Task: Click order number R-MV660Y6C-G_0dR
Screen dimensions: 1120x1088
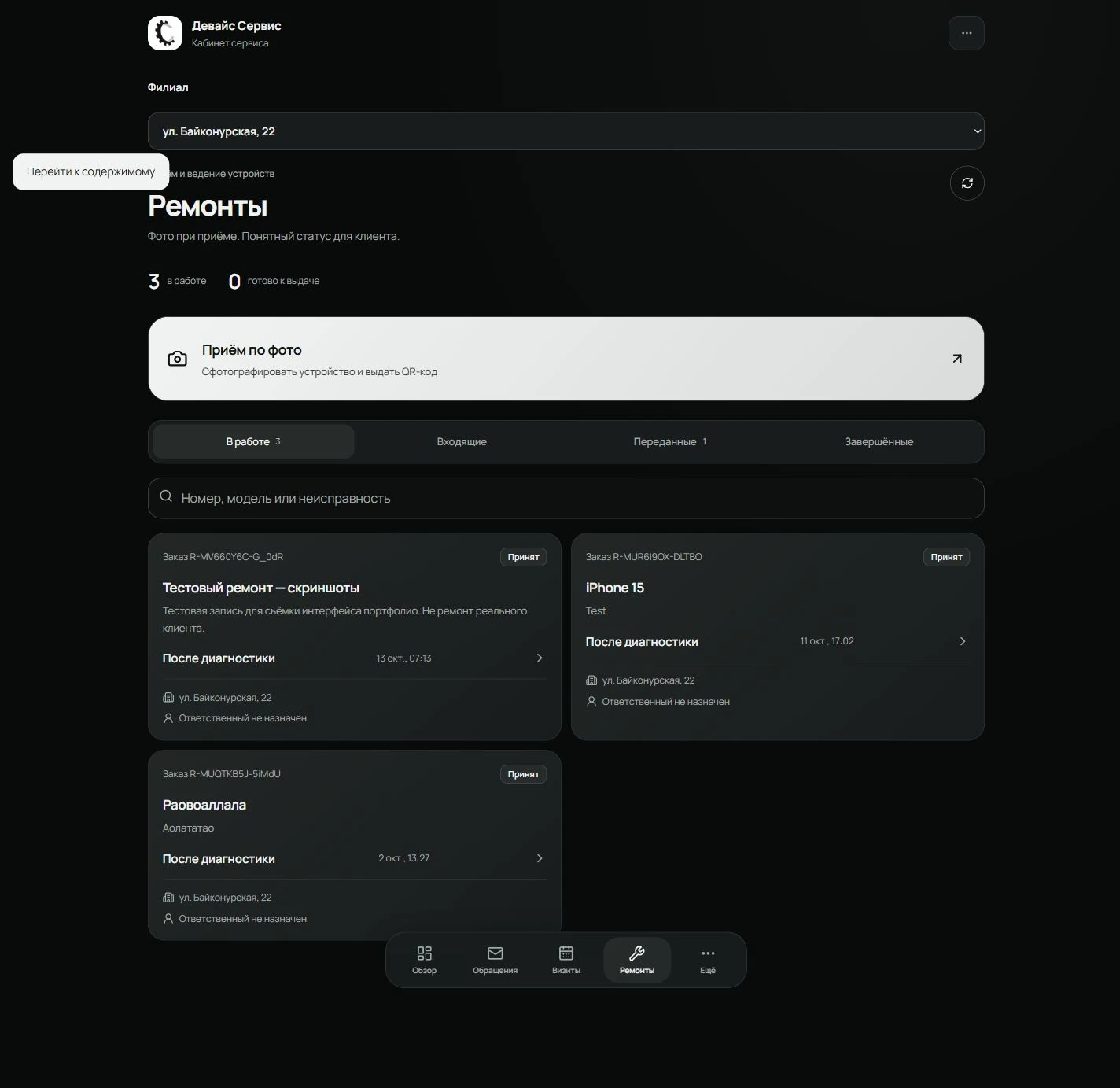Action: [236, 557]
